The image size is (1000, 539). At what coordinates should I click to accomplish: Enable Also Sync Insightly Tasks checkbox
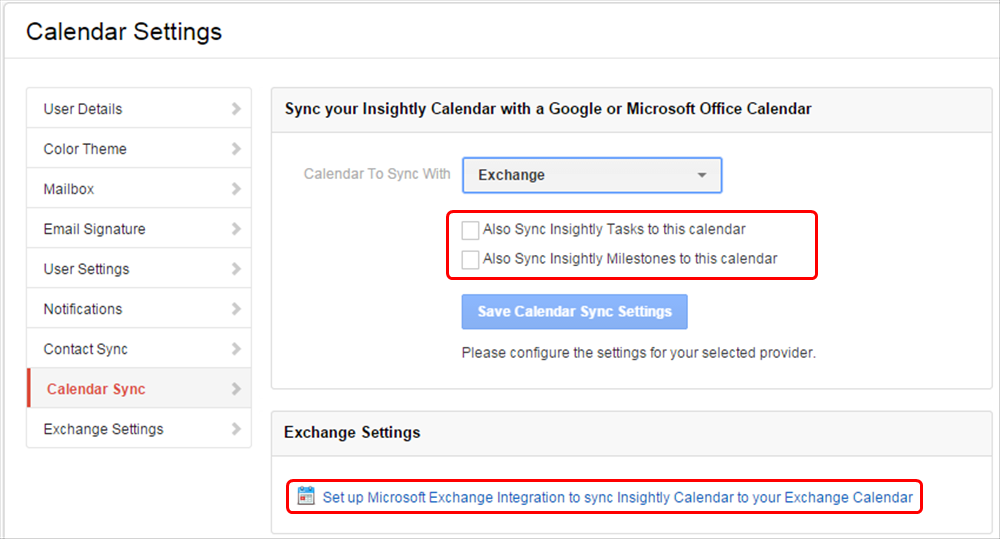(470, 230)
